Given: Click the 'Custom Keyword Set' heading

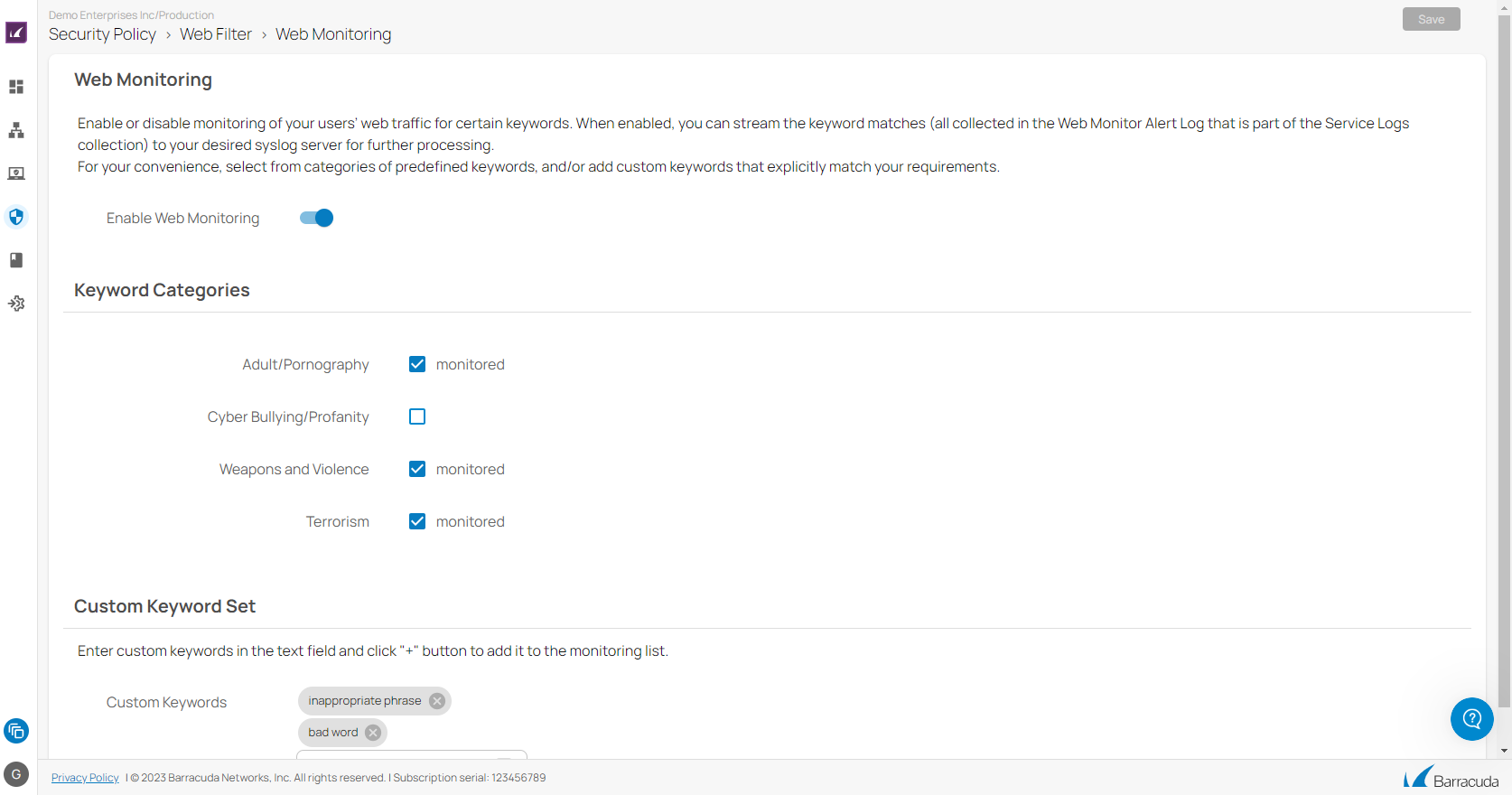Looking at the screenshot, I should click(x=164, y=606).
